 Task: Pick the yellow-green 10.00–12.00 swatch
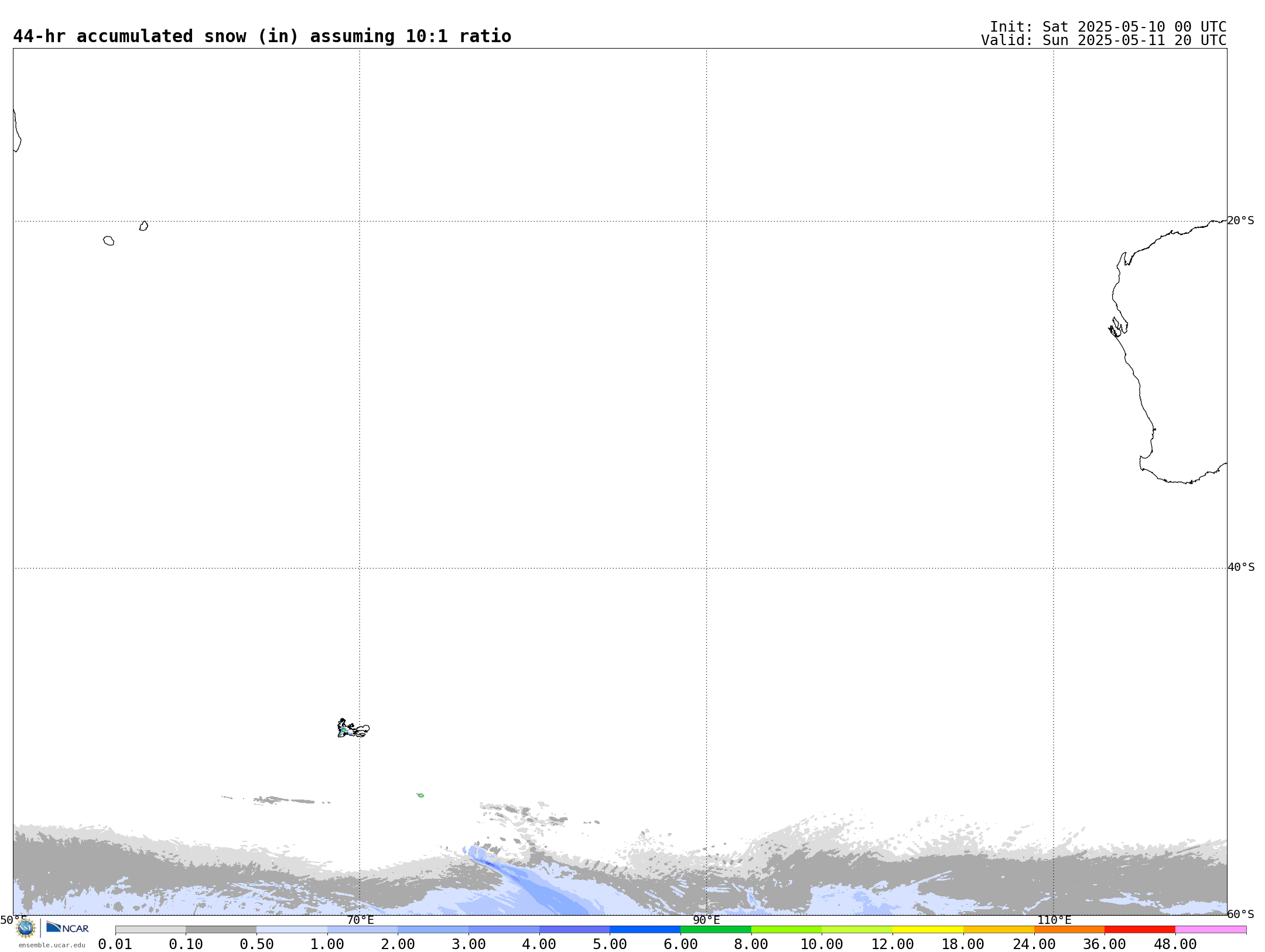pyautogui.click(x=857, y=930)
